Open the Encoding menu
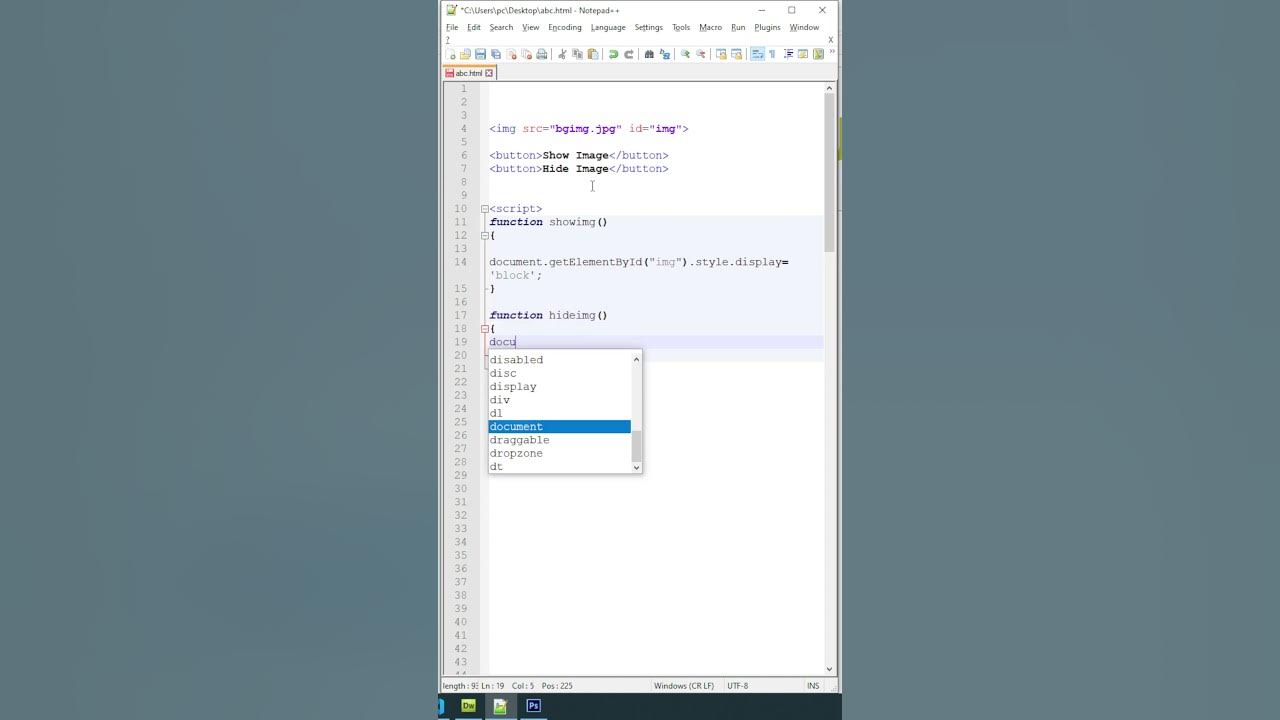 click(x=565, y=27)
